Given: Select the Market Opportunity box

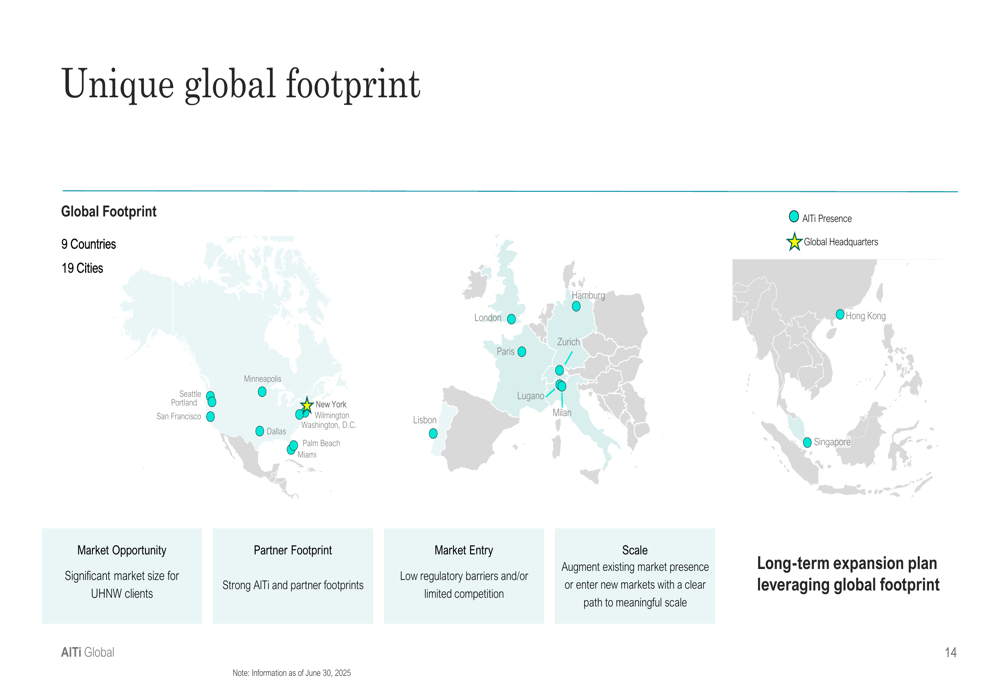Looking at the screenshot, I should pos(122,576).
